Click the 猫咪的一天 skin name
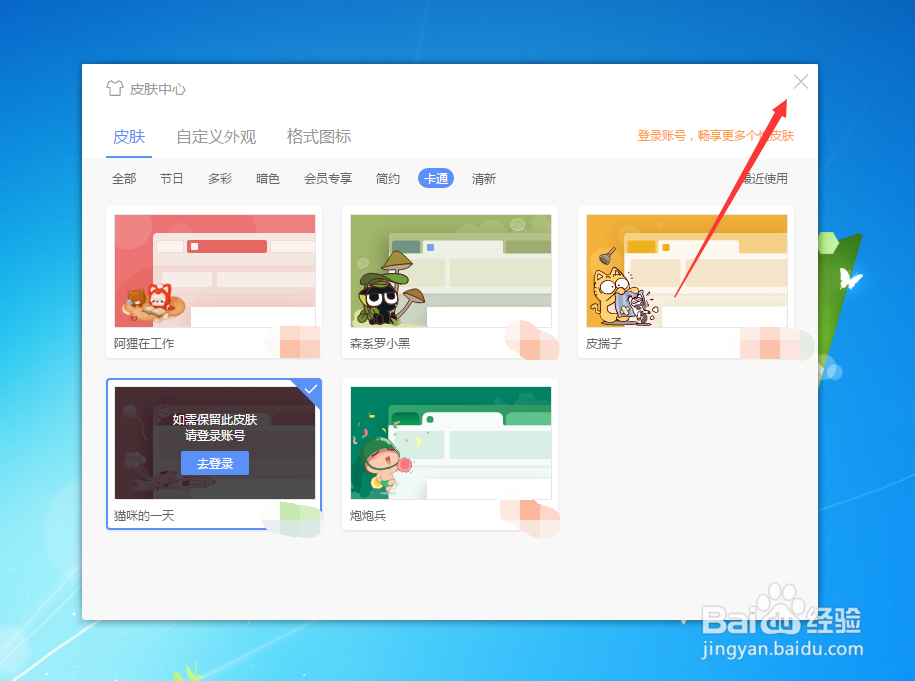 [x=144, y=516]
